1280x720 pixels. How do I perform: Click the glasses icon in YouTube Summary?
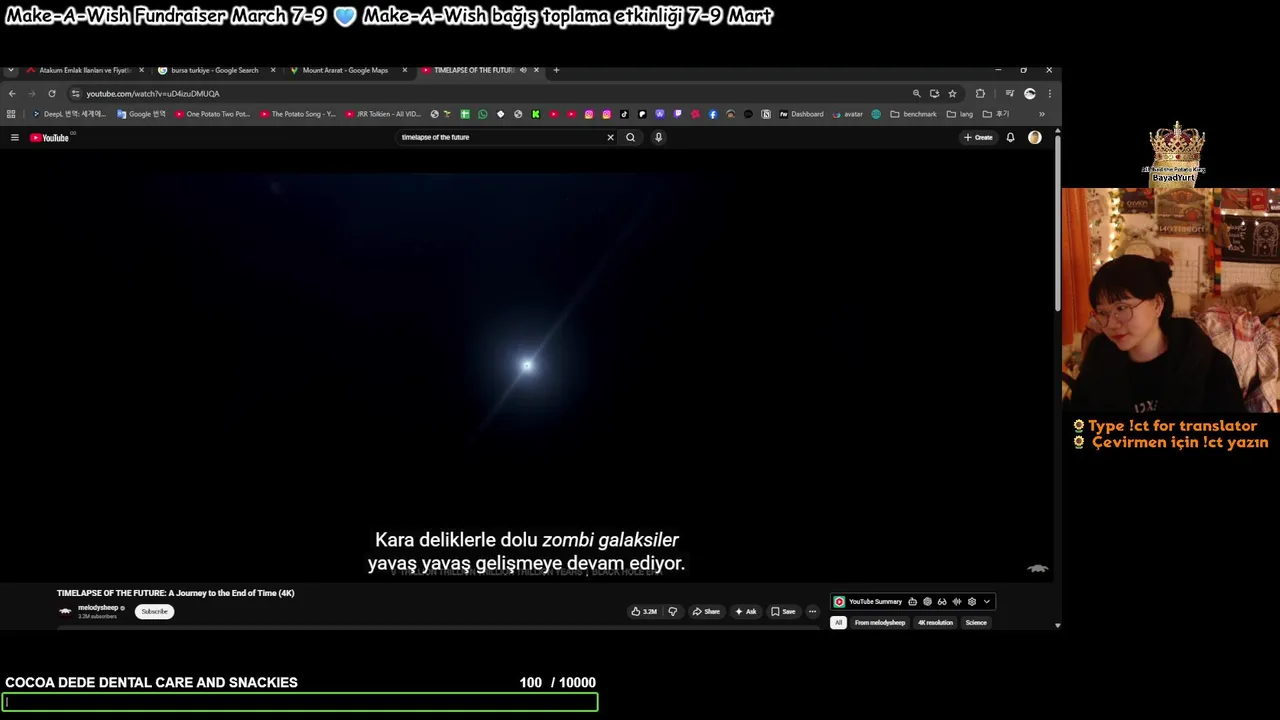pos(942,602)
